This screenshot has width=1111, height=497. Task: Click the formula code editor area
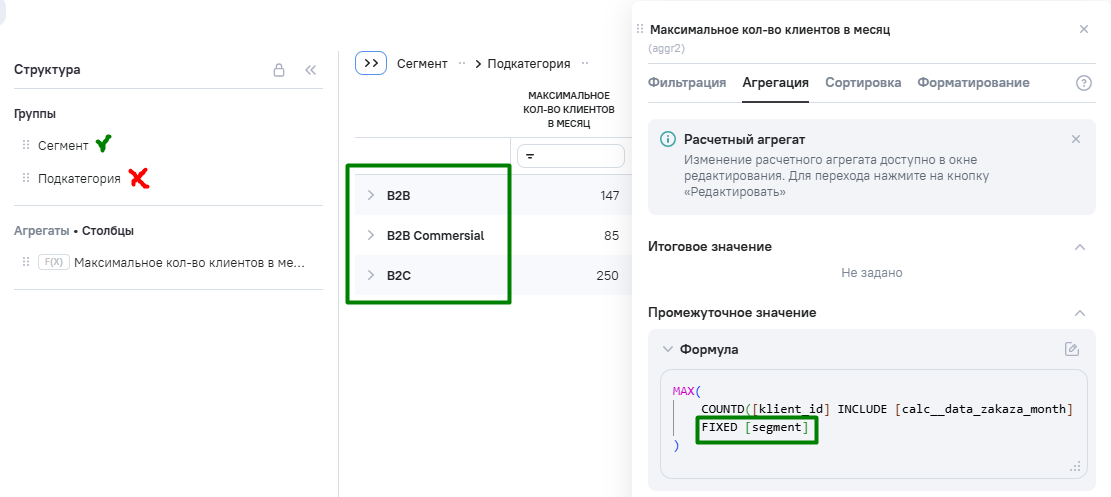[x=874, y=424]
